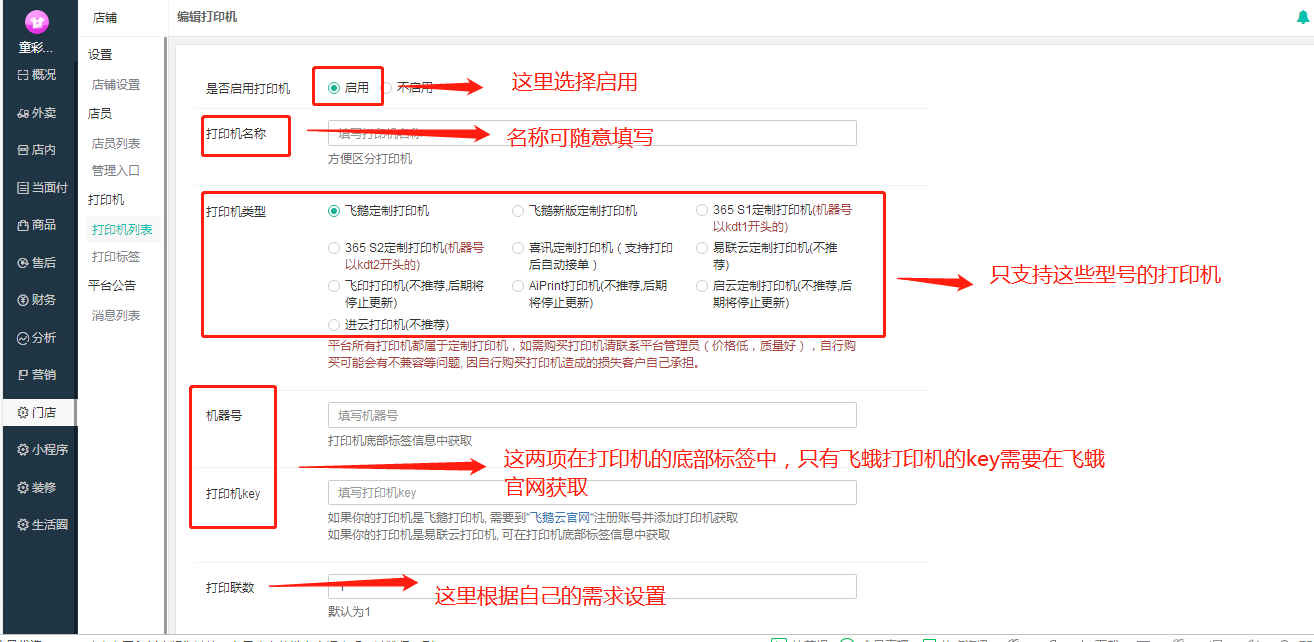
Task: Click the notification bell icon
Action: (x=1302, y=17)
